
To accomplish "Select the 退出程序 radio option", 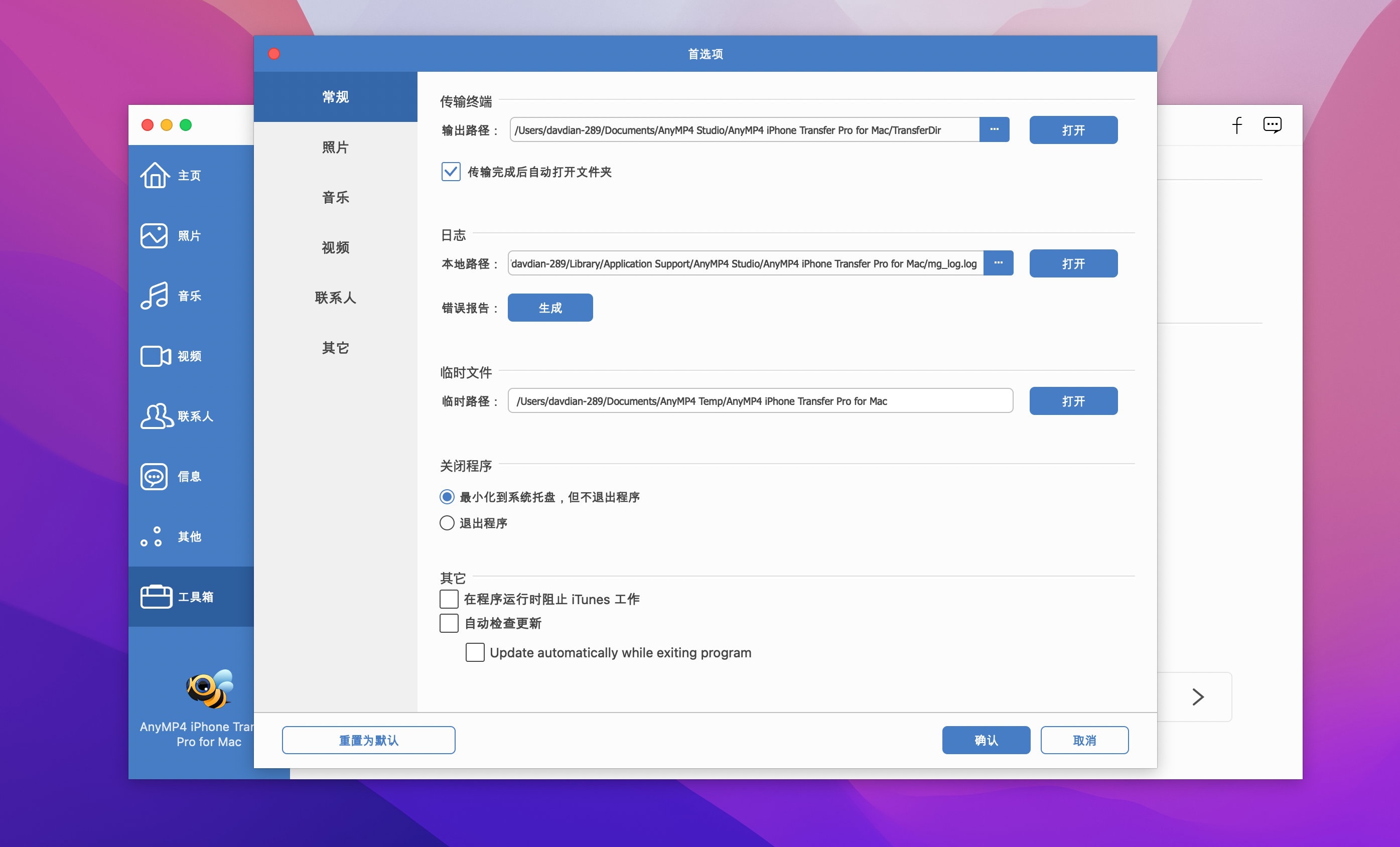I will (447, 523).
